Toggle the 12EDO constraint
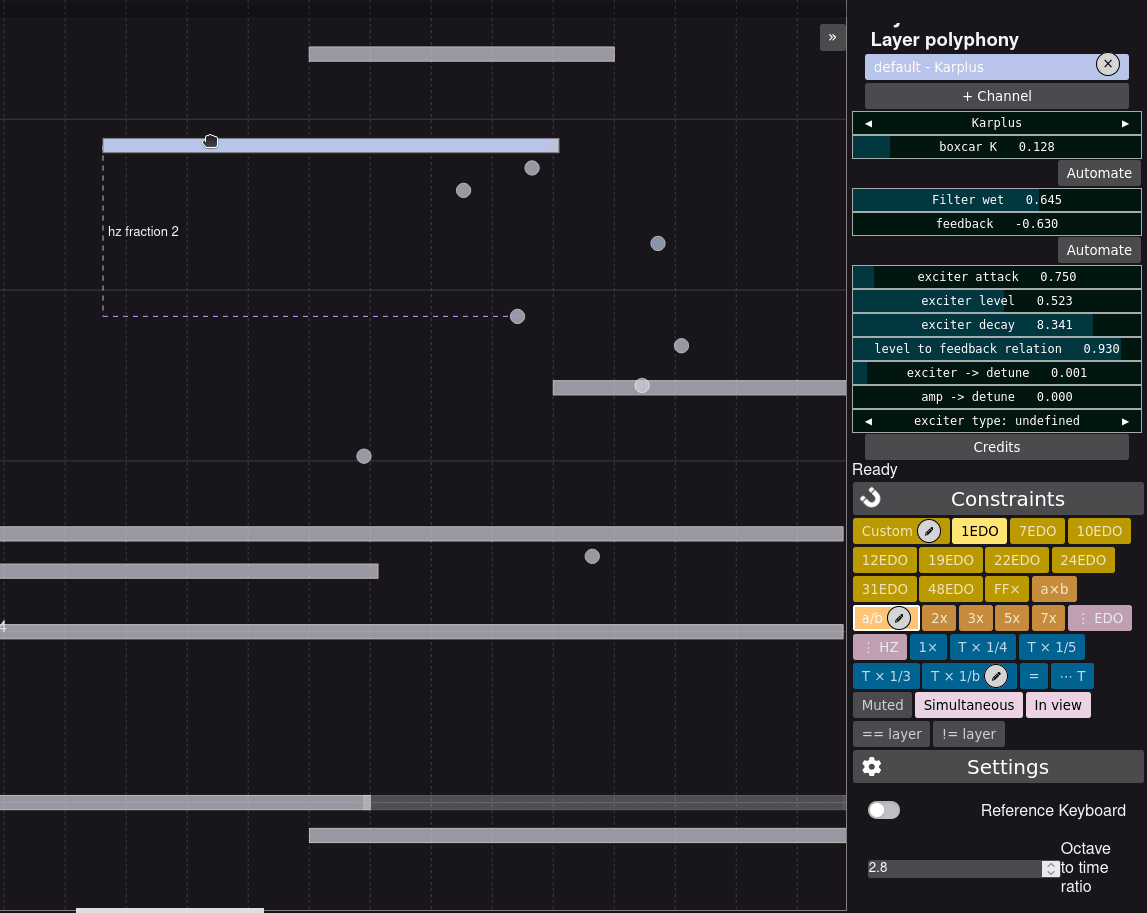This screenshot has height=913, width=1147. (884, 560)
